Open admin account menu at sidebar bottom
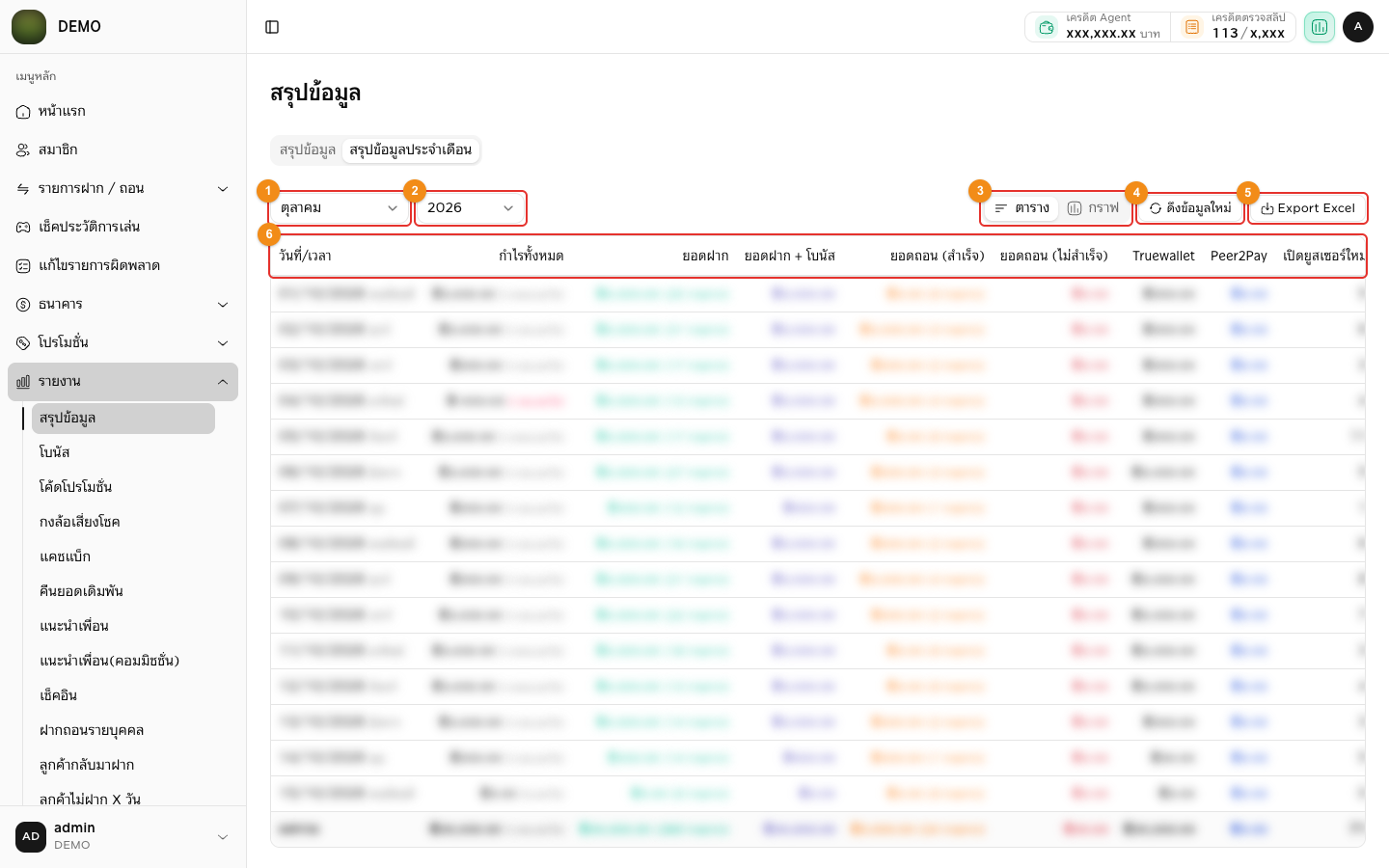The image size is (1389, 868). (123, 836)
